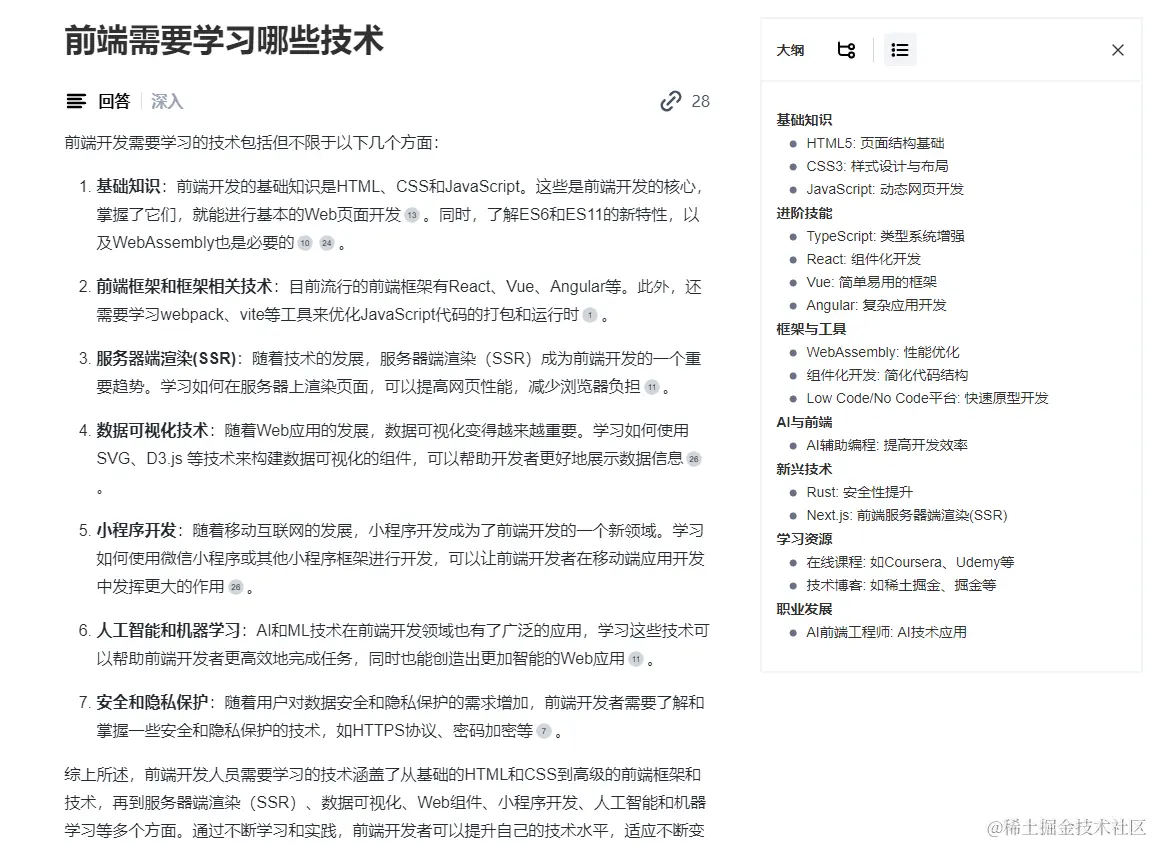
Task: Switch to the 深入 tab
Action: coord(167,101)
